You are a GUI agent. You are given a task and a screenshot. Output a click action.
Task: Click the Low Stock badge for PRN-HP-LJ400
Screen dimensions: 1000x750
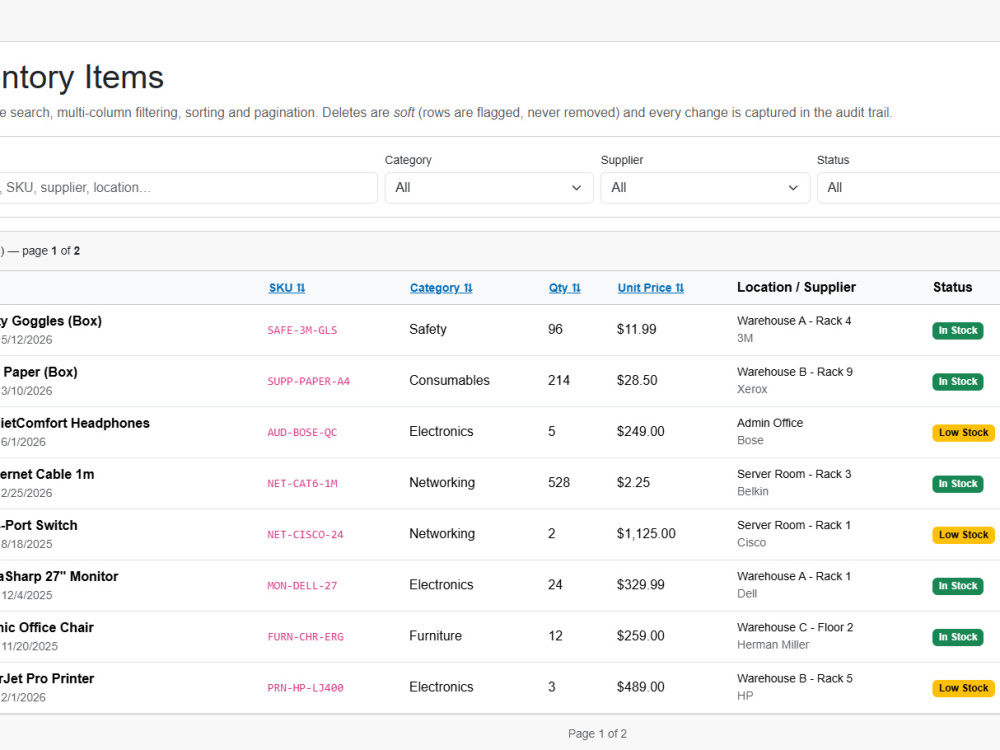point(963,688)
